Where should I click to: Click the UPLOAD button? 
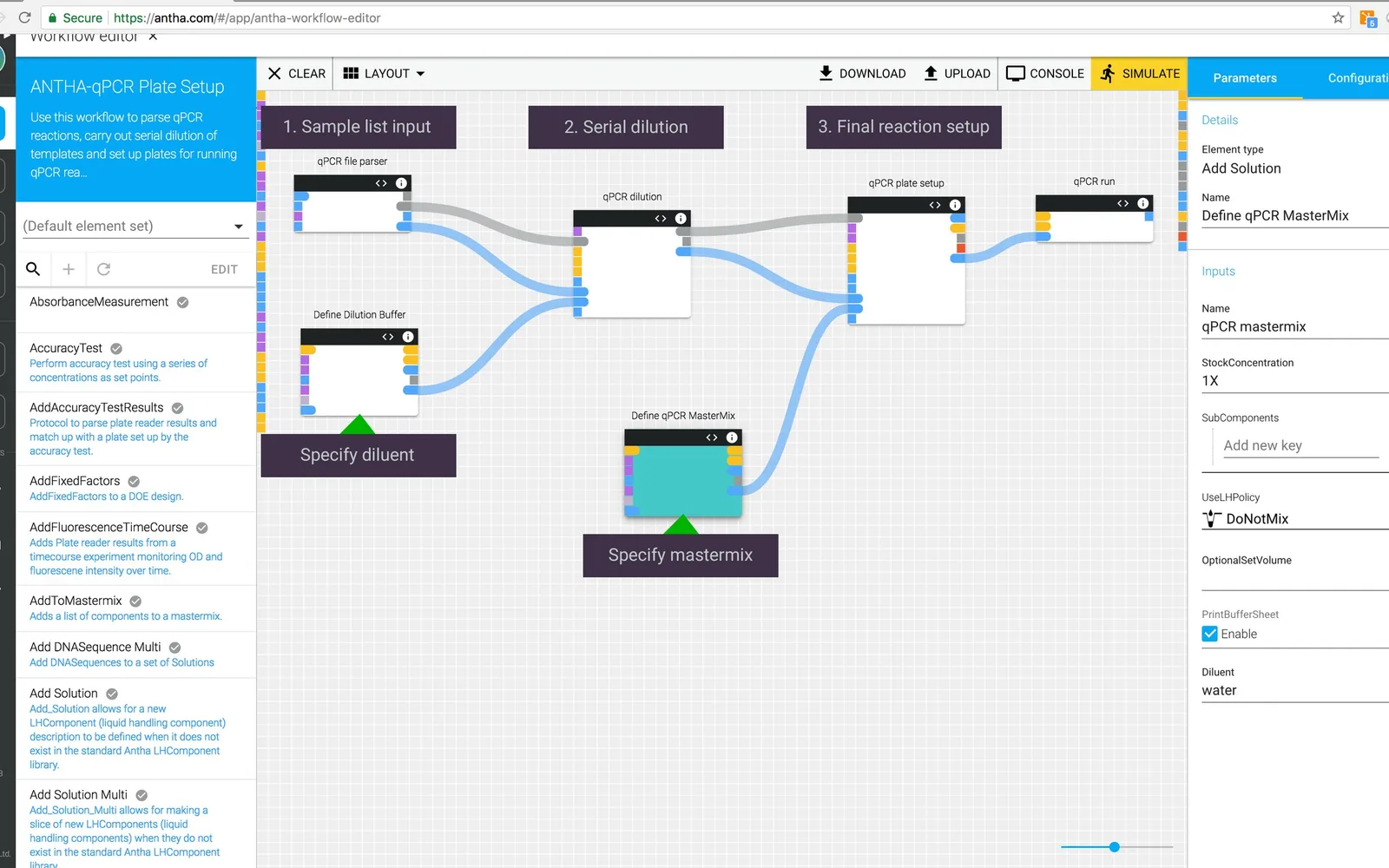pyautogui.click(x=957, y=74)
